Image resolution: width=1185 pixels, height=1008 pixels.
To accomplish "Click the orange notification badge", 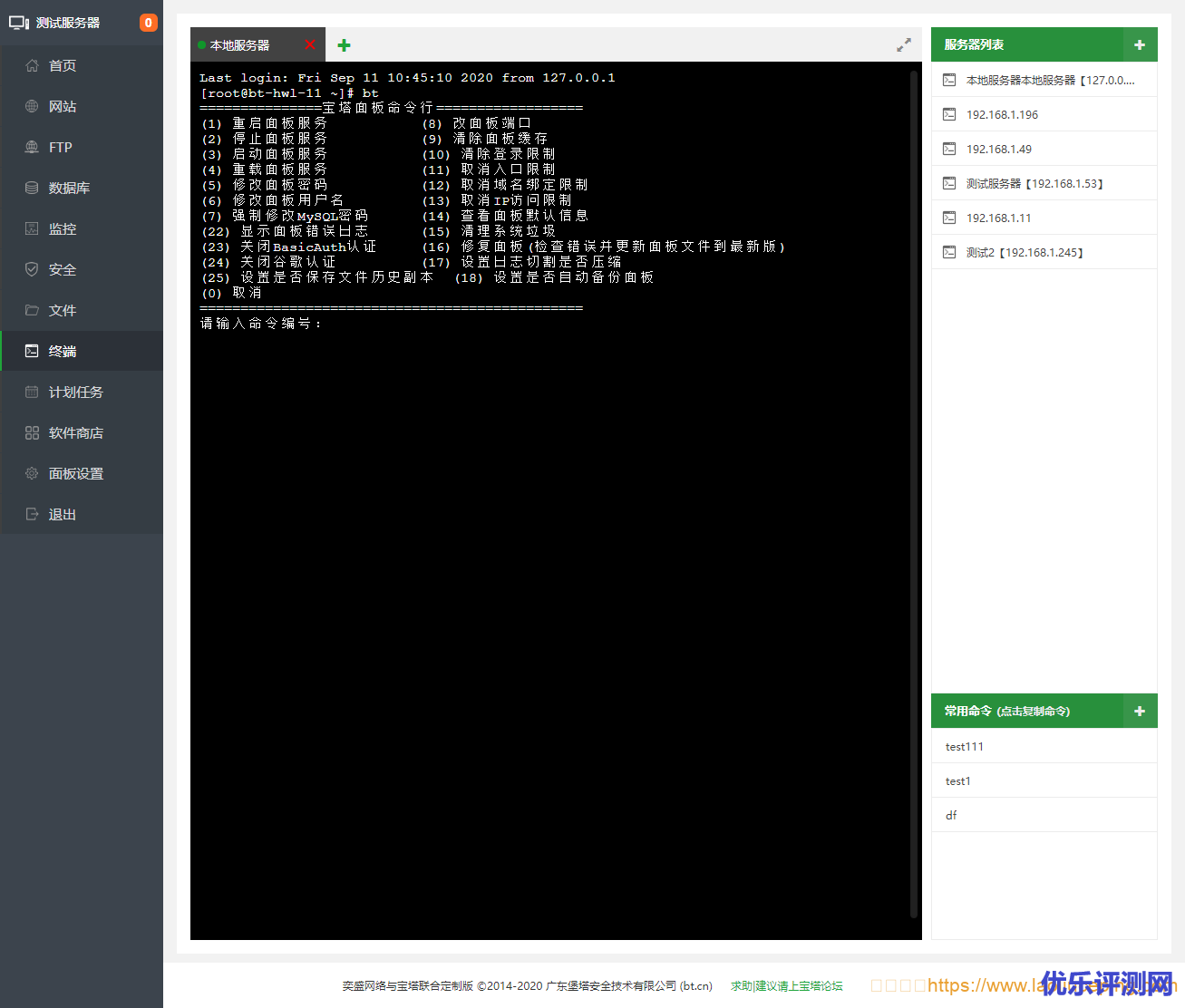I will [148, 23].
